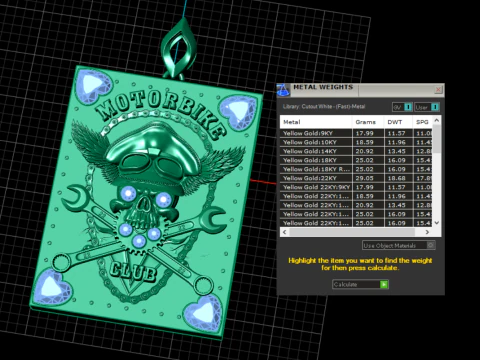Click the Calculate button

[x=360, y=284]
